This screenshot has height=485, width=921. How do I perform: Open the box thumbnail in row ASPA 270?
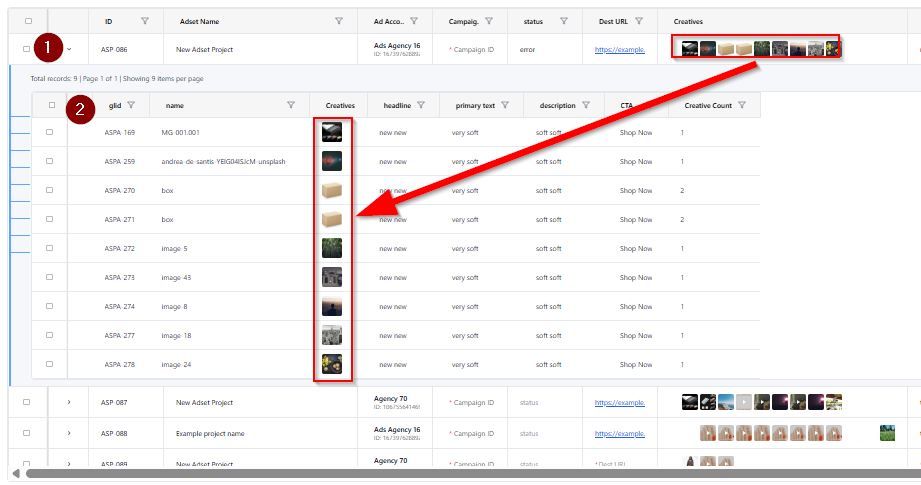pyautogui.click(x=332, y=190)
